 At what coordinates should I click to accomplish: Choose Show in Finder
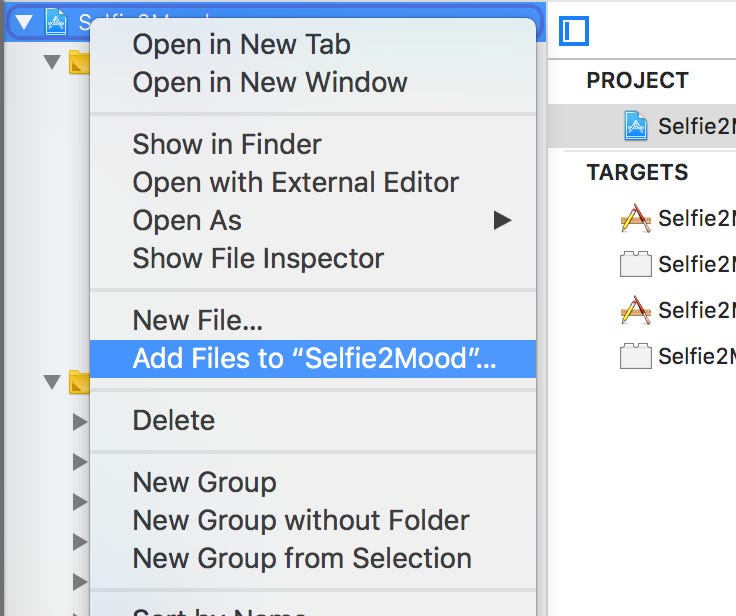227,144
